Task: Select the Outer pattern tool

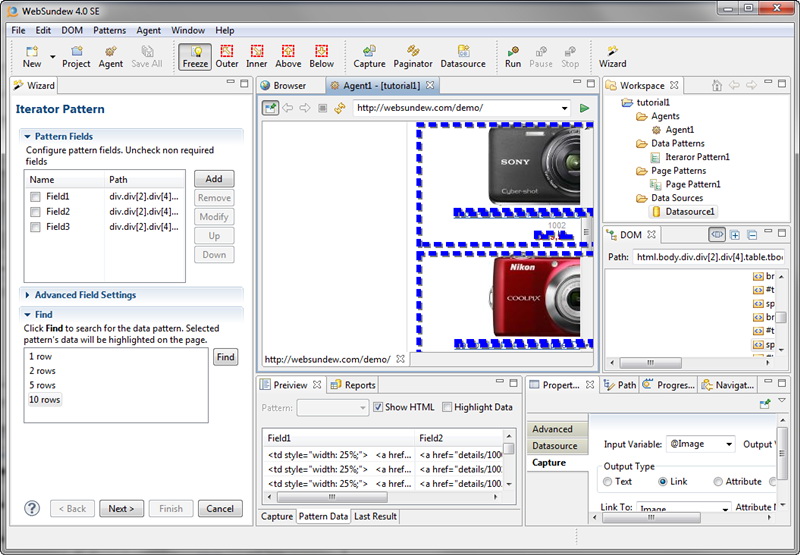Action: (x=227, y=56)
